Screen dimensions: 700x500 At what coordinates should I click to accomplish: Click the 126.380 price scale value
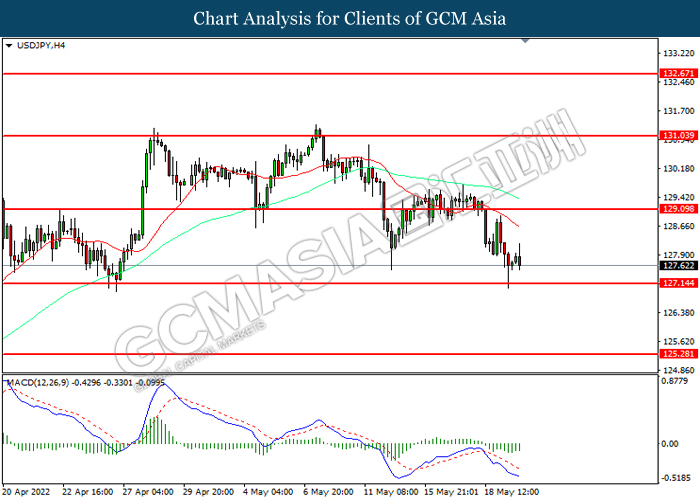click(679, 313)
